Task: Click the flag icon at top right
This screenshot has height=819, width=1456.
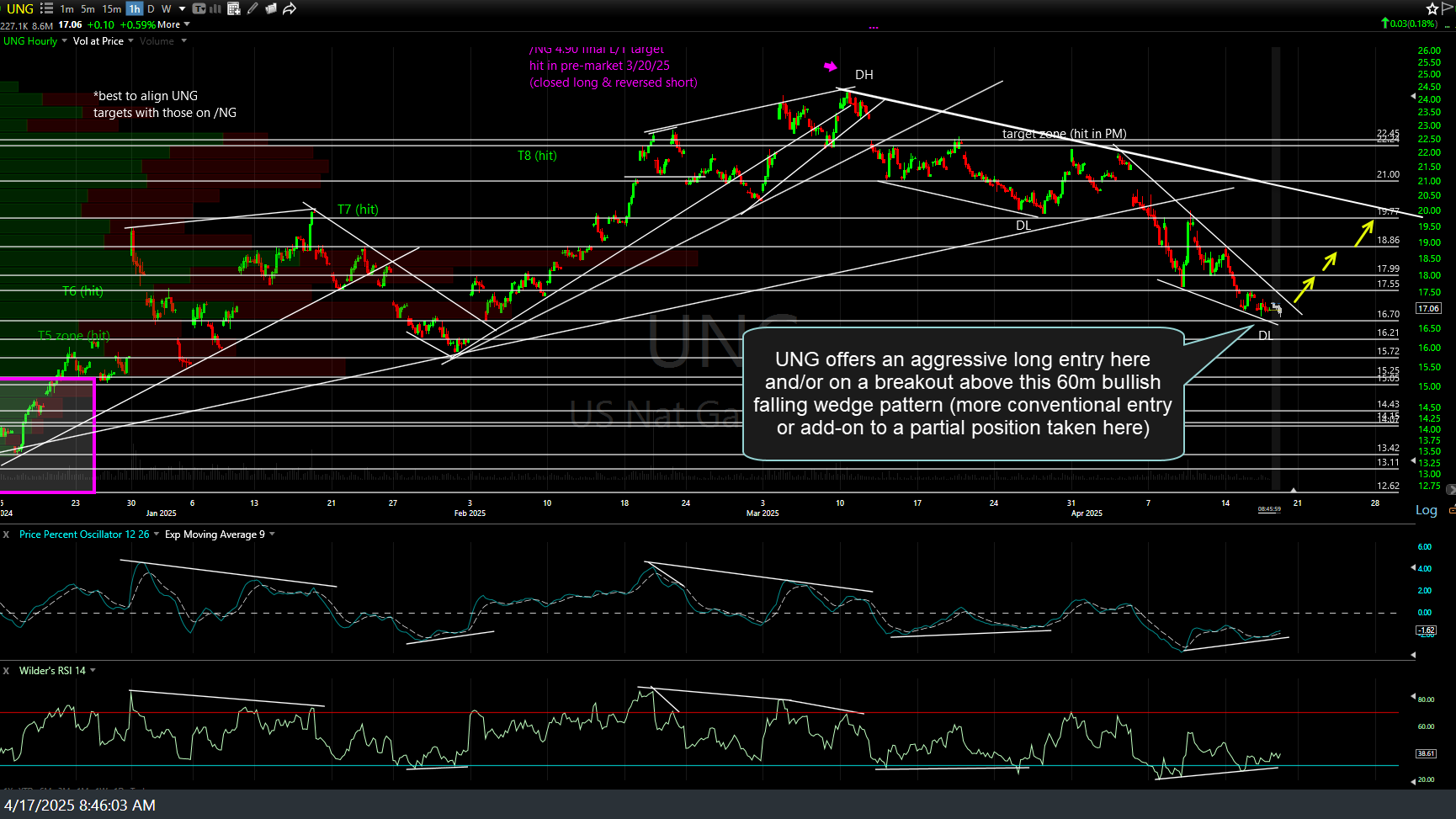Action: click(1448, 8)
